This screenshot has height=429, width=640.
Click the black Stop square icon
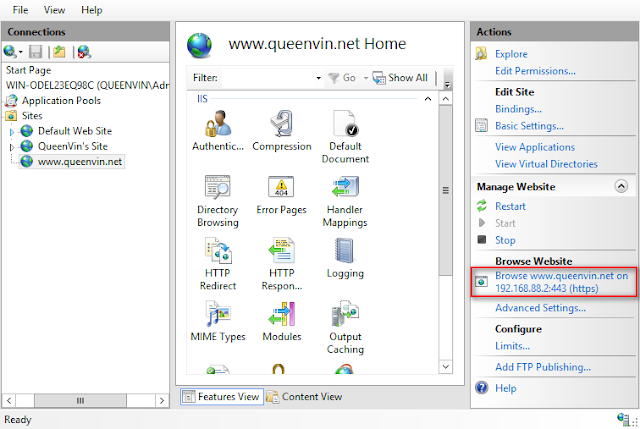[482, 239]
